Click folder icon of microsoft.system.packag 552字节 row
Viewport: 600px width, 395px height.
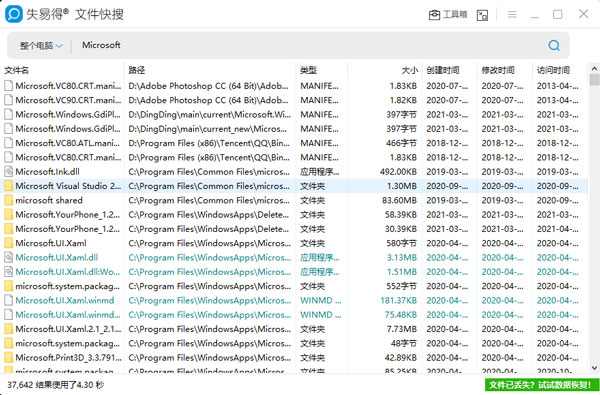8,286
